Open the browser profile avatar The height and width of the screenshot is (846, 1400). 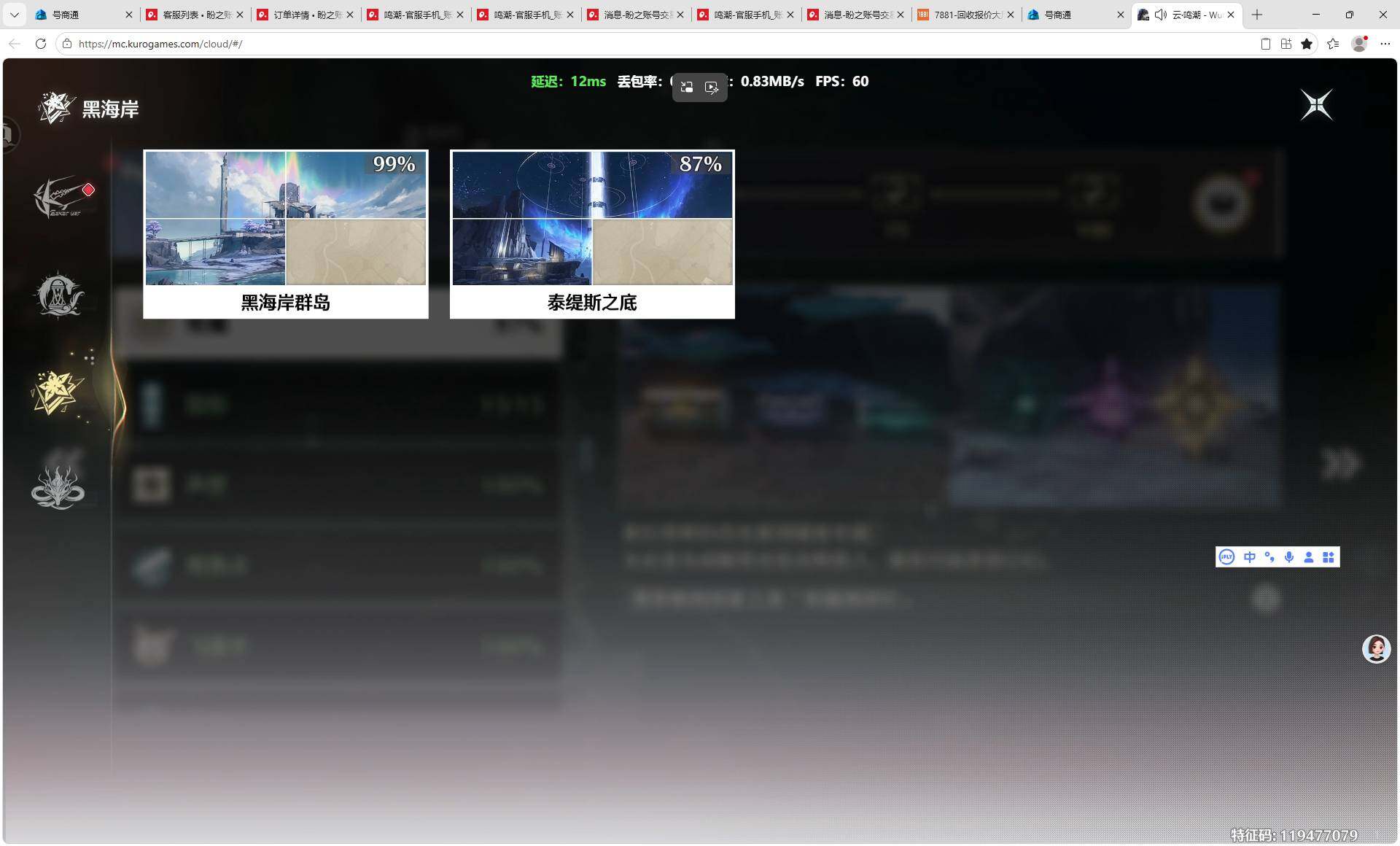[1359, 44]
